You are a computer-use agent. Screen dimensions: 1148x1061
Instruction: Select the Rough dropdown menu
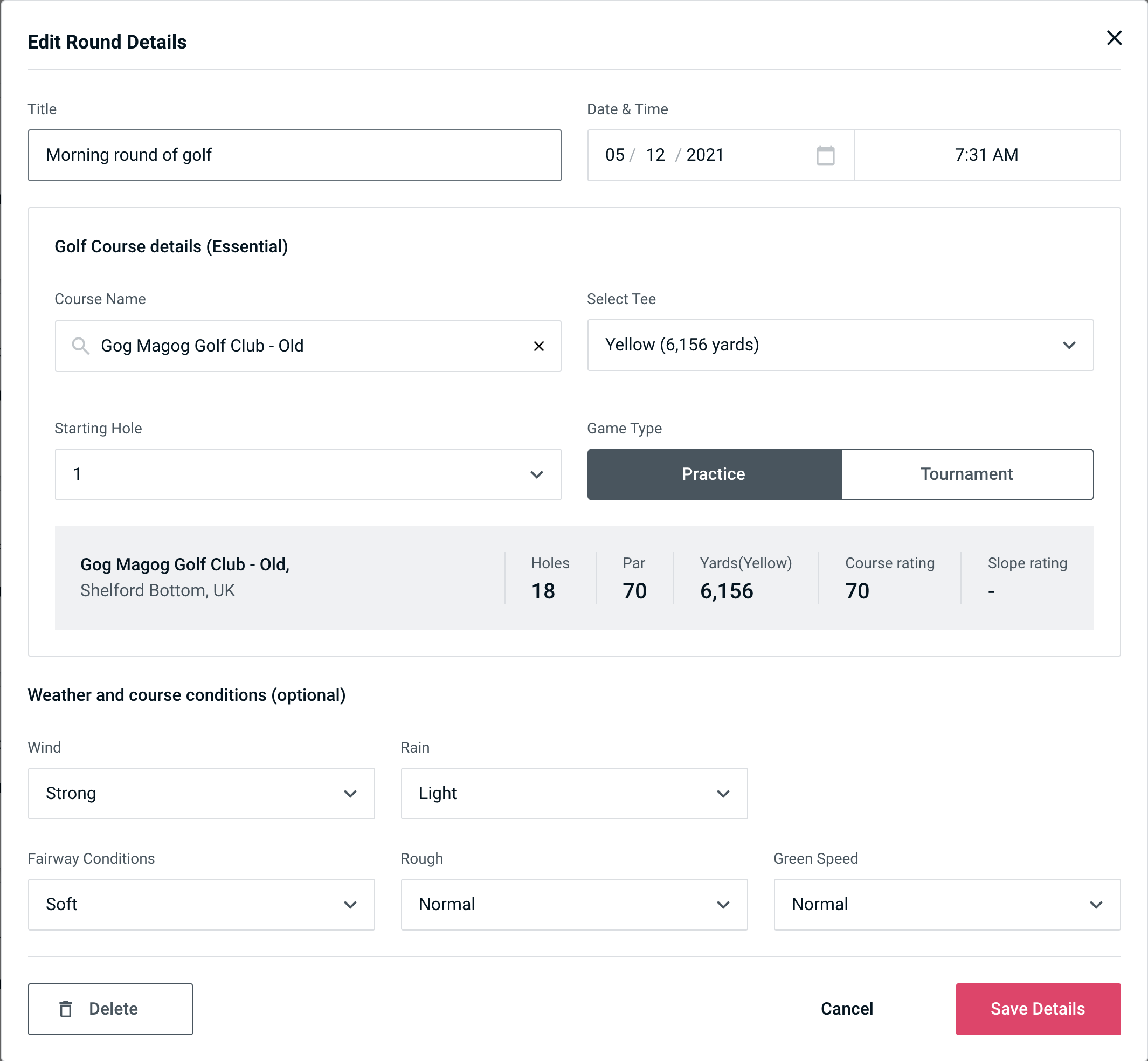pos(574,904)
